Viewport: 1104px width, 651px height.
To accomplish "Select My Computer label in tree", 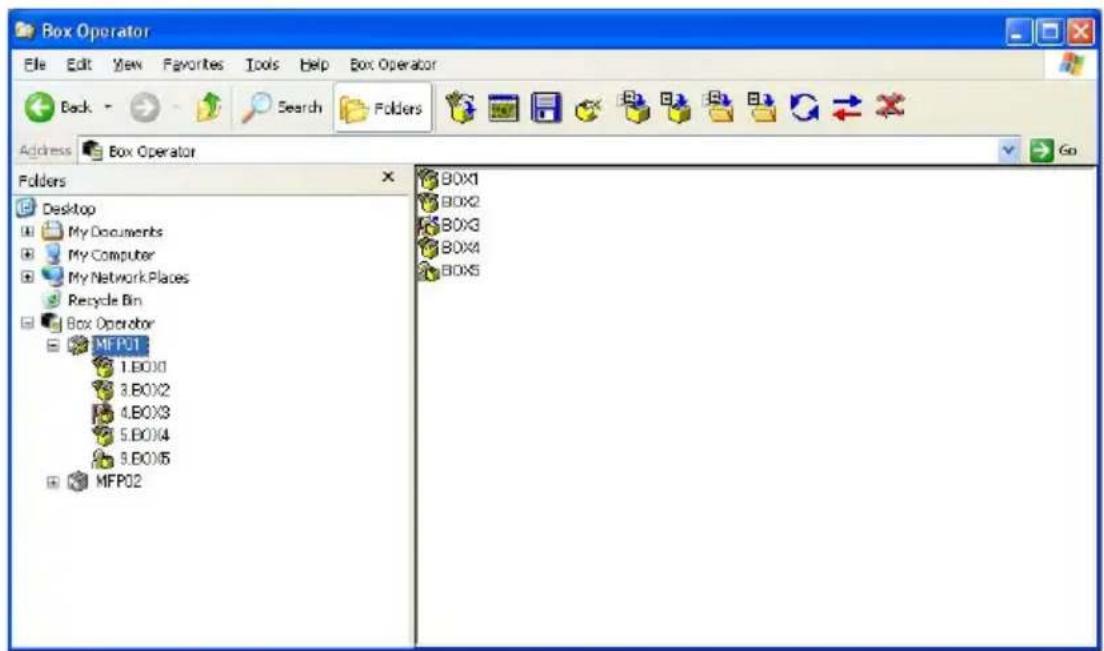I will (111, 254).
